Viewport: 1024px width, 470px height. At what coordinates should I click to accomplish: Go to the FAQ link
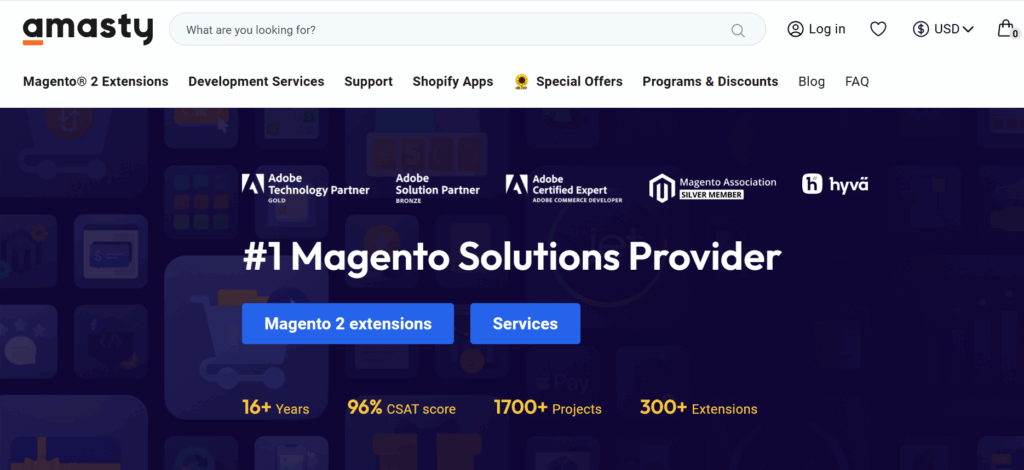pyautogui.click(x=857, y=82)
